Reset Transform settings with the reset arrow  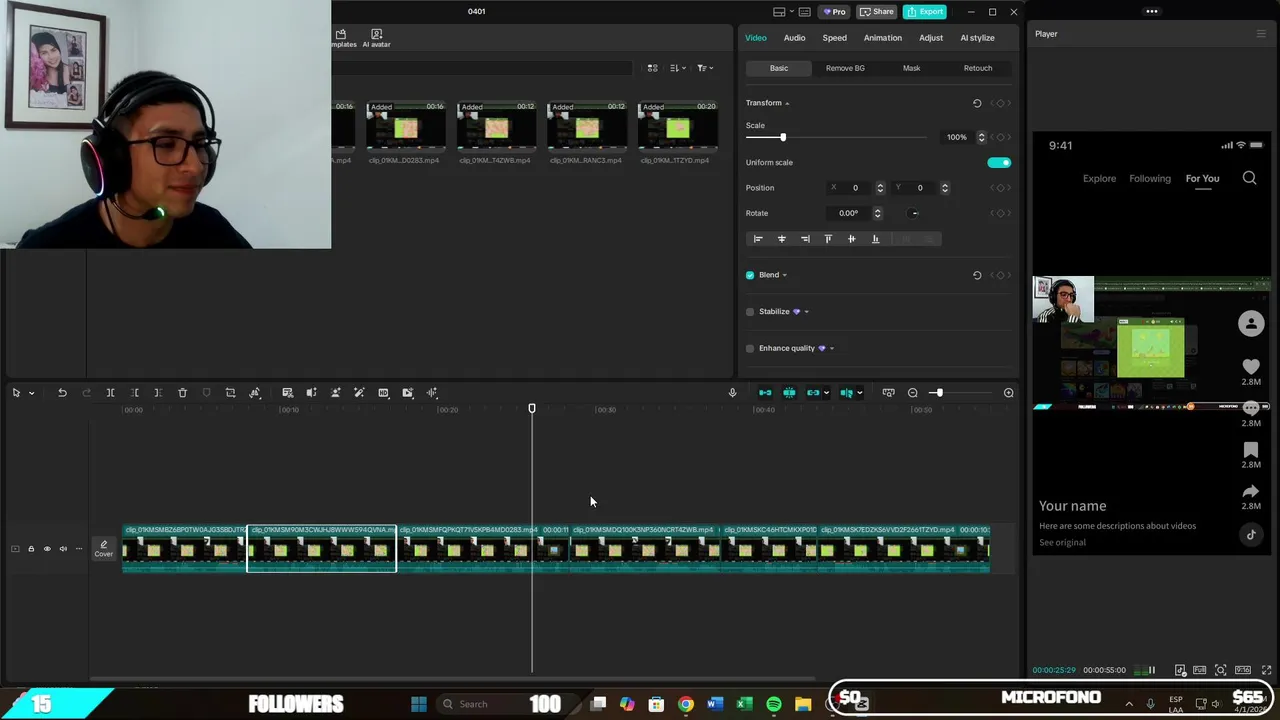tap(977, 103)
